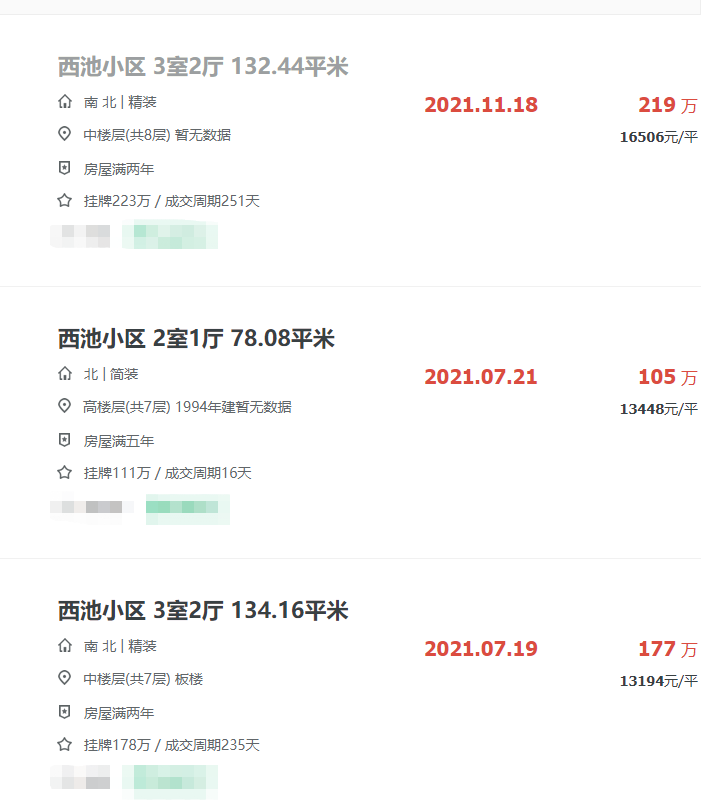Click star icon next to 挂牌178万
Screen dimensions: 725x807
(64, 744)
